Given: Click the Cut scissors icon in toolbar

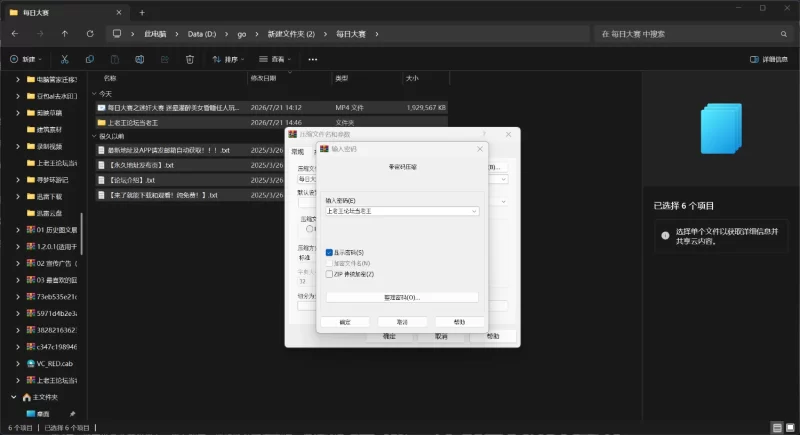Looking at the screenshot, I should coord(64,59).
